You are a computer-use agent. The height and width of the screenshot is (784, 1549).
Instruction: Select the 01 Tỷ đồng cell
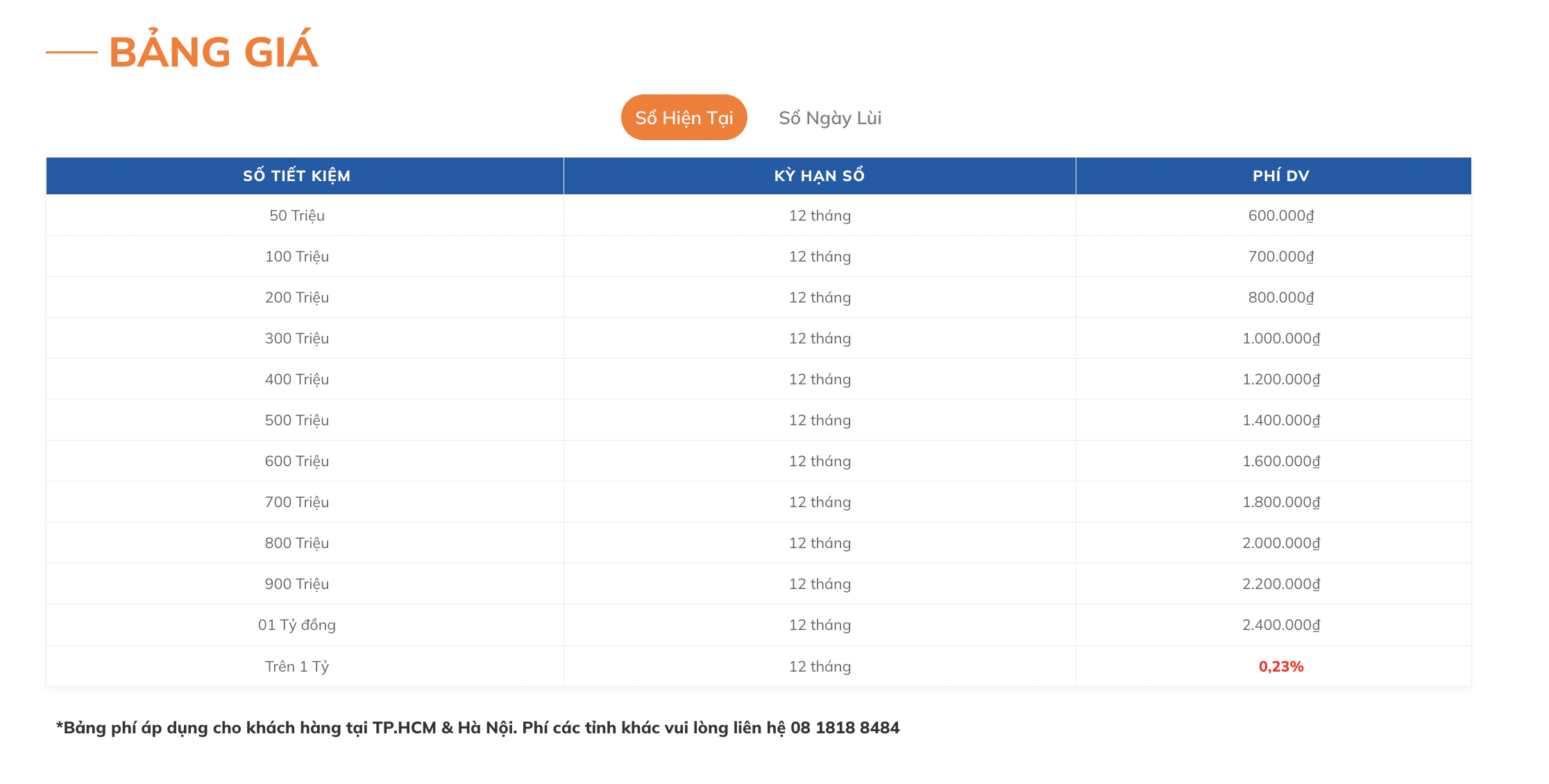pos(297,625)
